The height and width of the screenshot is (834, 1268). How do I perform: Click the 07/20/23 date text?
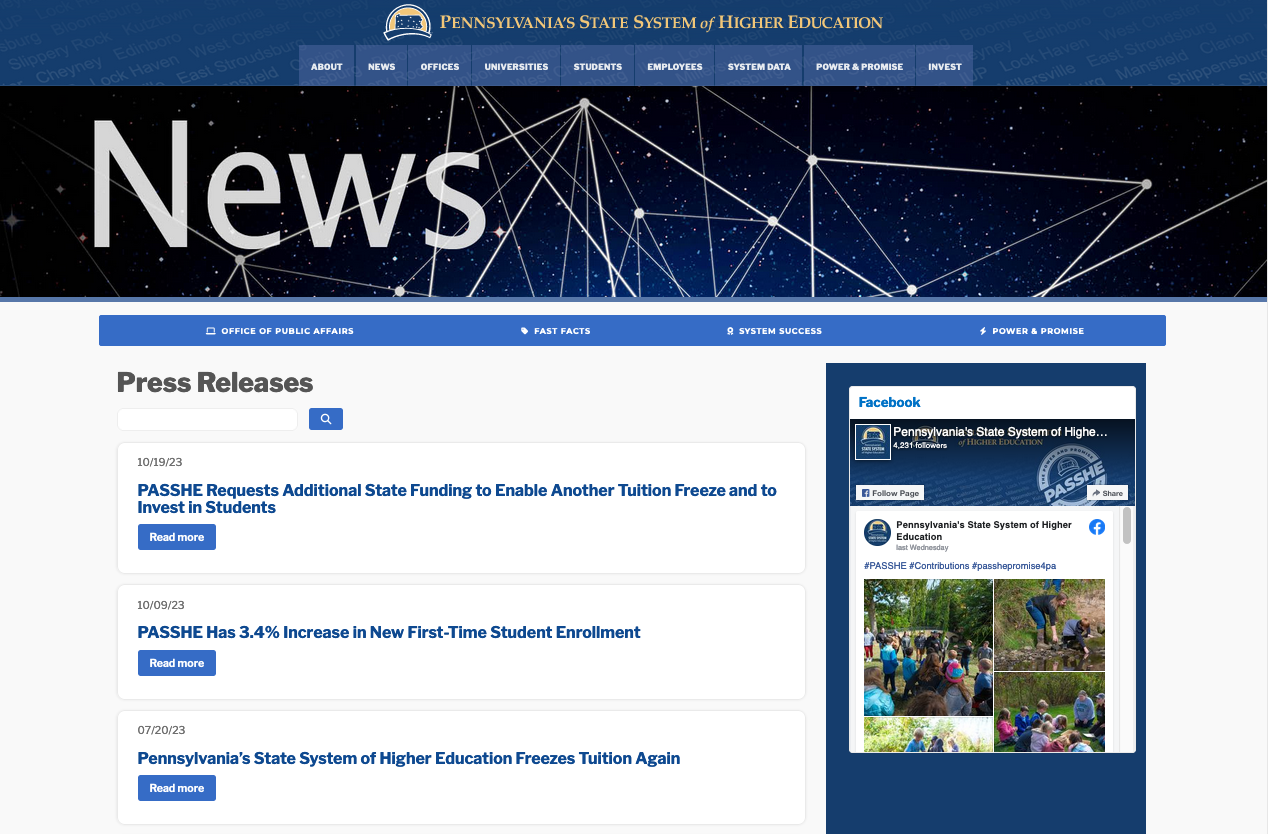(x=161, y=730)
